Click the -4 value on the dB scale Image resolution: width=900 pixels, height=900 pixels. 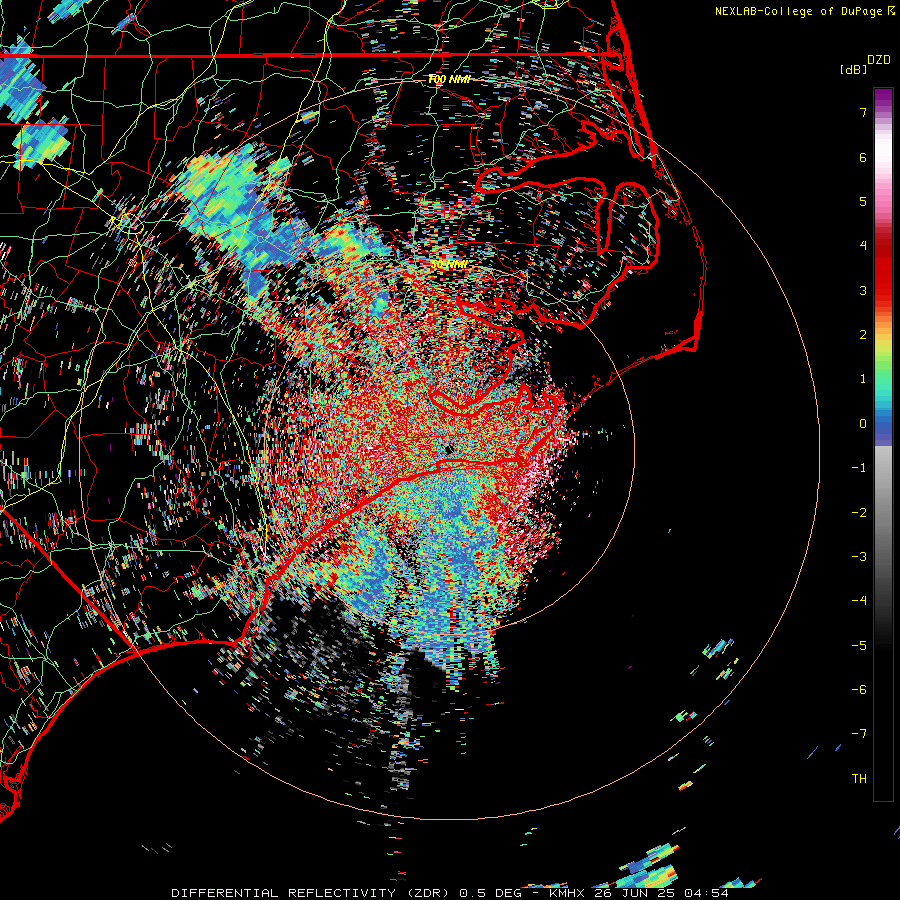click(859, 601)
